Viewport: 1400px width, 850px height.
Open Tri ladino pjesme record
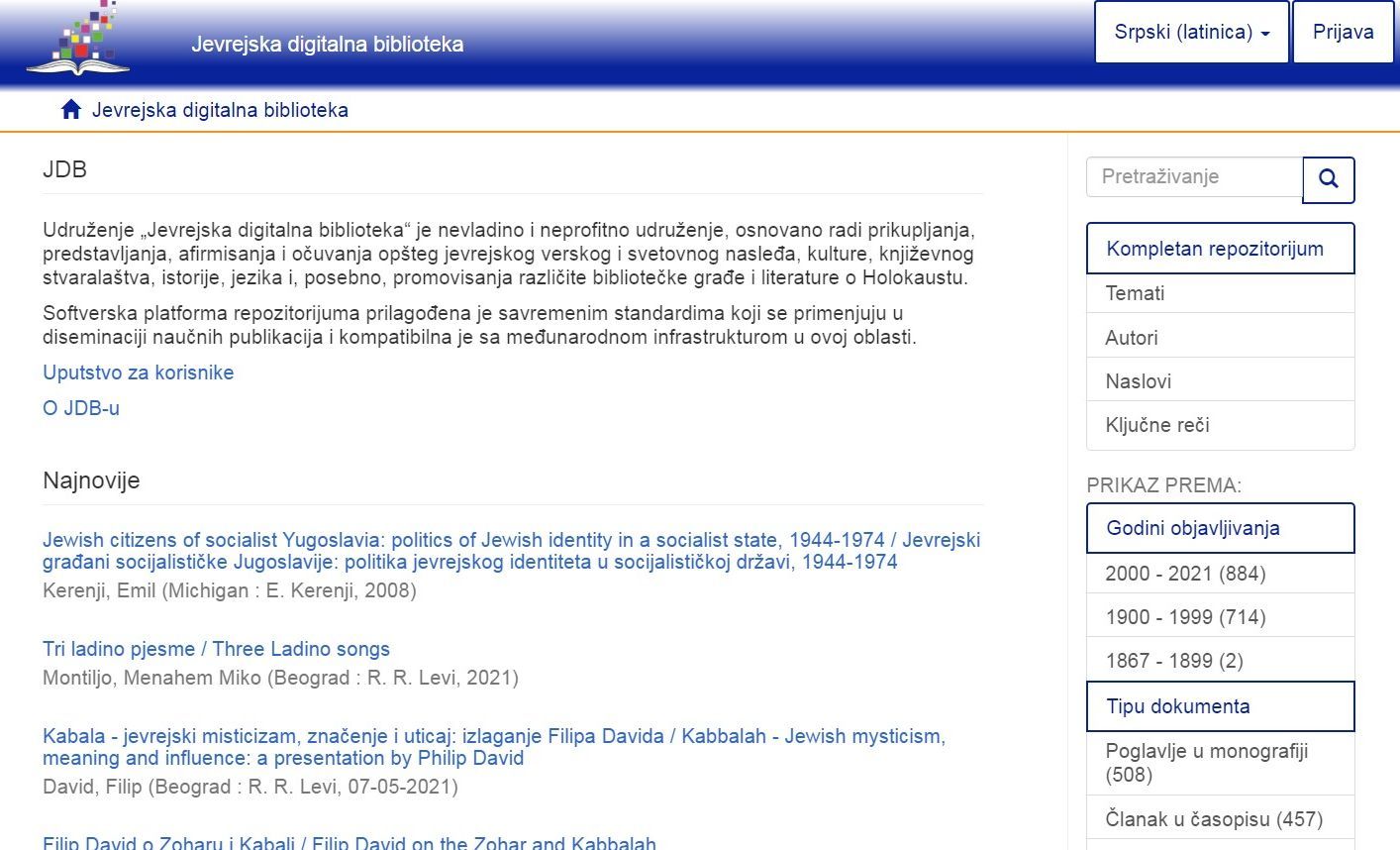(x=216, y=649)
